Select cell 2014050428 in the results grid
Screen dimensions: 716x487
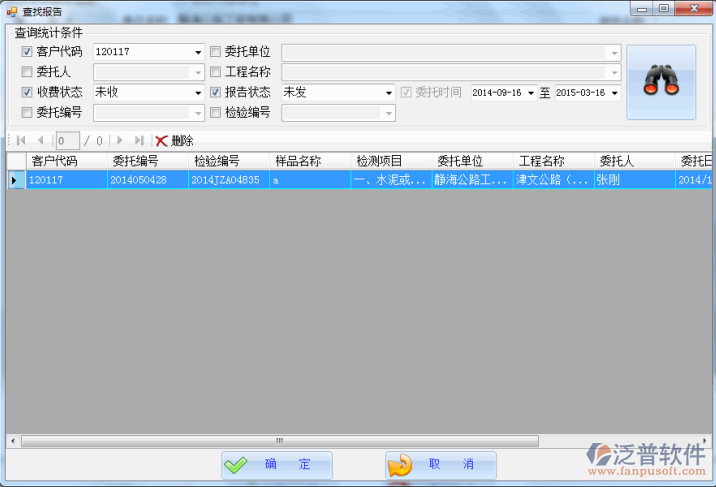pos(148,180)
